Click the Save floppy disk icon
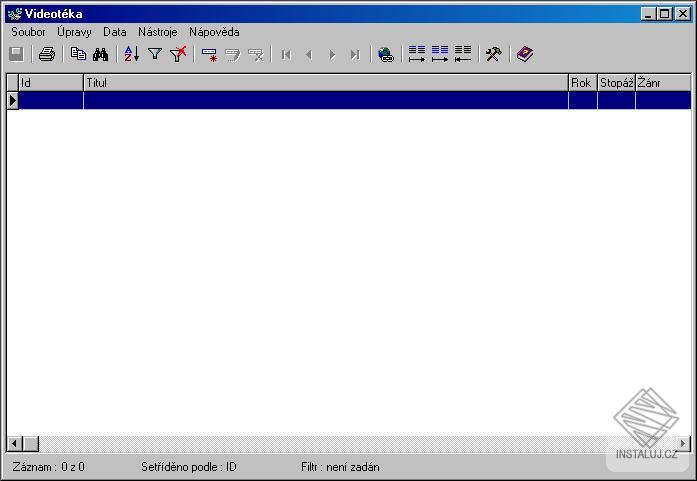The height and width of the screenshot is (481, 697). (x=16, y=54)
